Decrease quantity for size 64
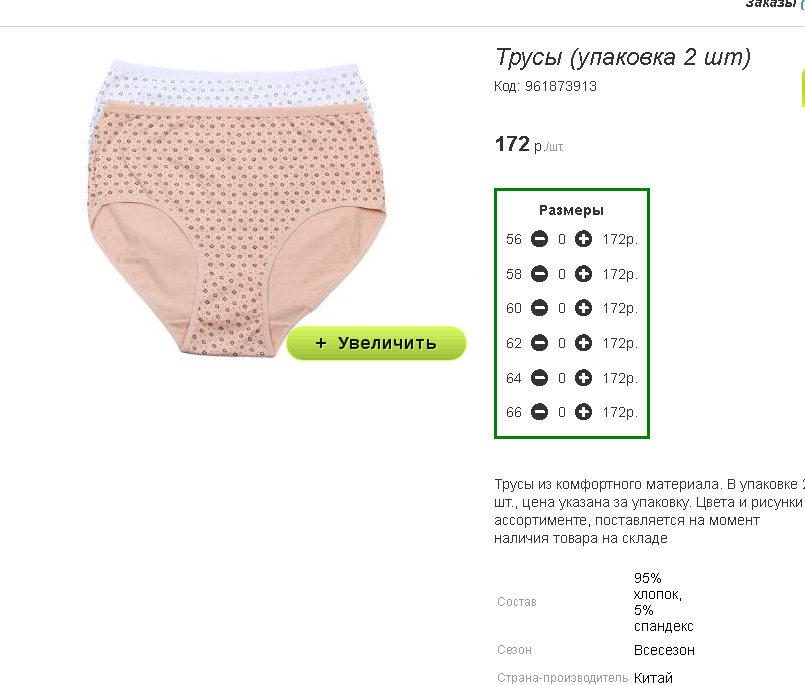 point(539,378)
